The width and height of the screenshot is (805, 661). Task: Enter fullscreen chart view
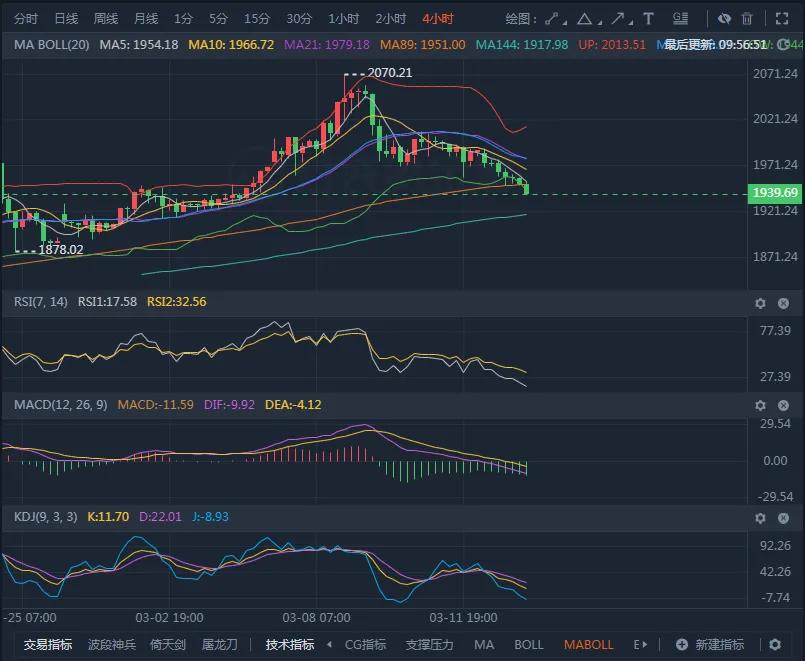pos(781,17)
